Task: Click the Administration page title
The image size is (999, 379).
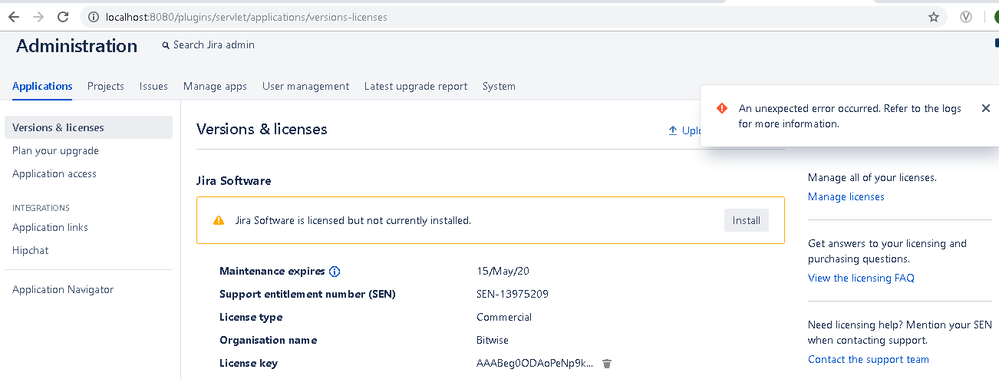Action: (76, 46)
